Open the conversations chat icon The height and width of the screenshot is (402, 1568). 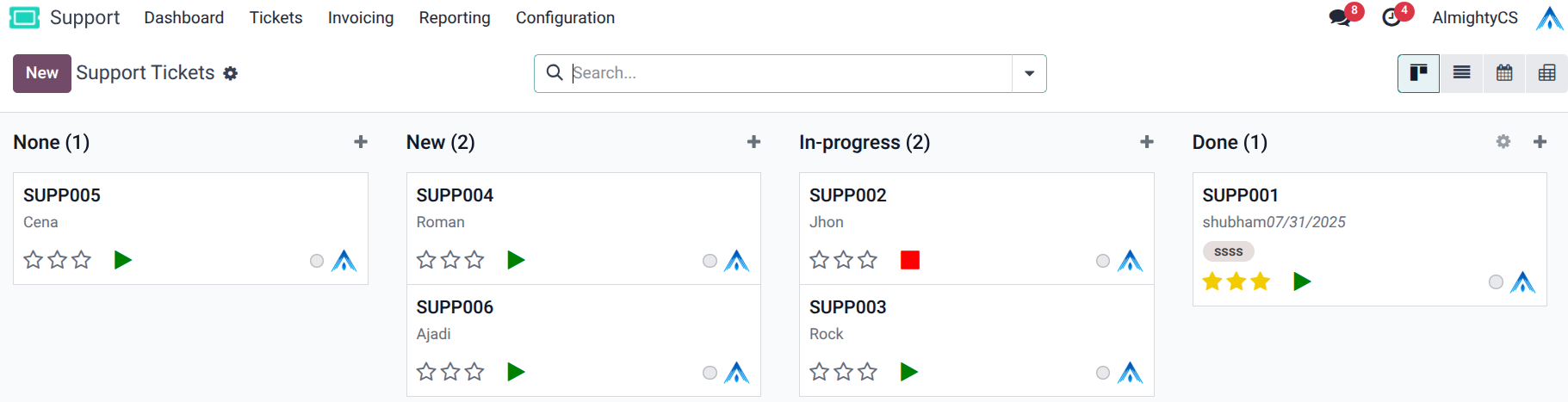1340,17
